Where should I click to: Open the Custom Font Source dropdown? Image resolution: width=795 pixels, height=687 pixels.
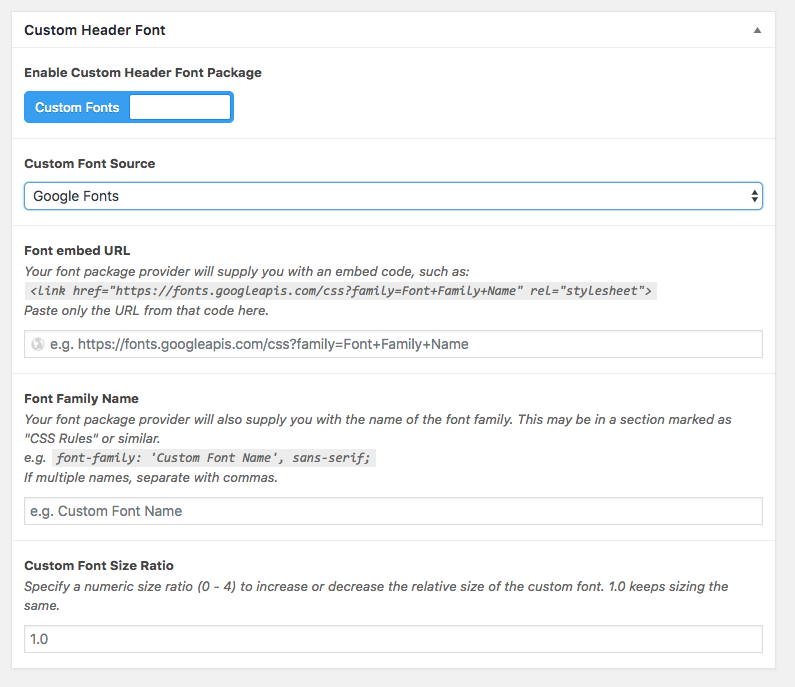coord(393,196)
